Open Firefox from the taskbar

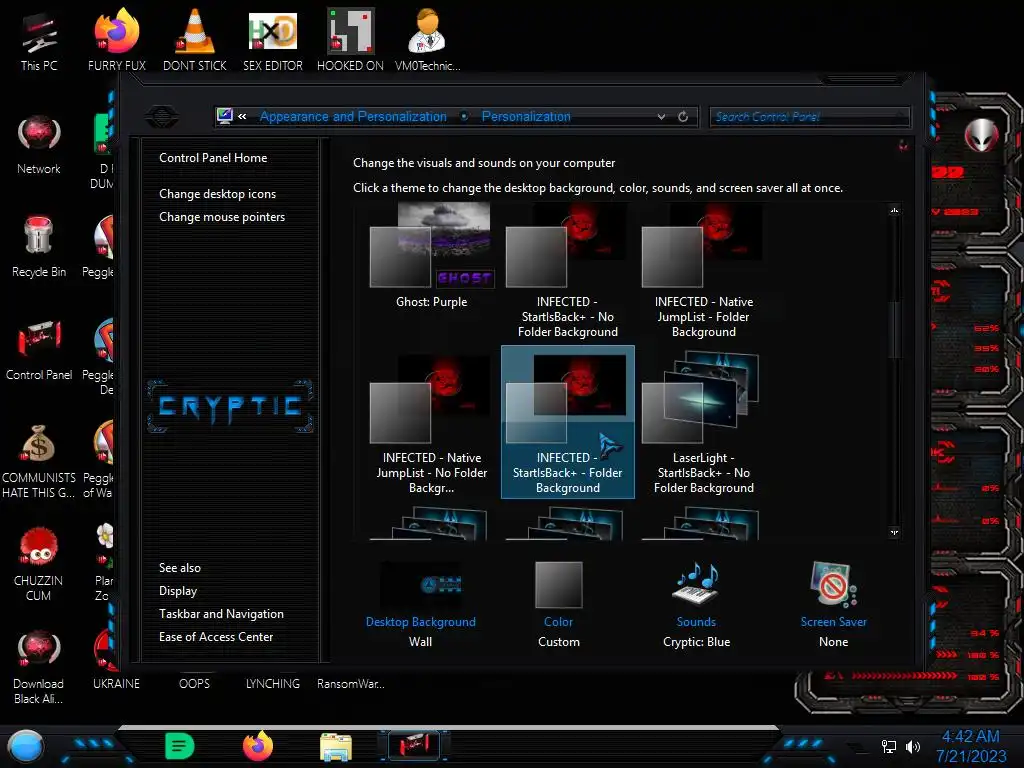pos(258,746)
